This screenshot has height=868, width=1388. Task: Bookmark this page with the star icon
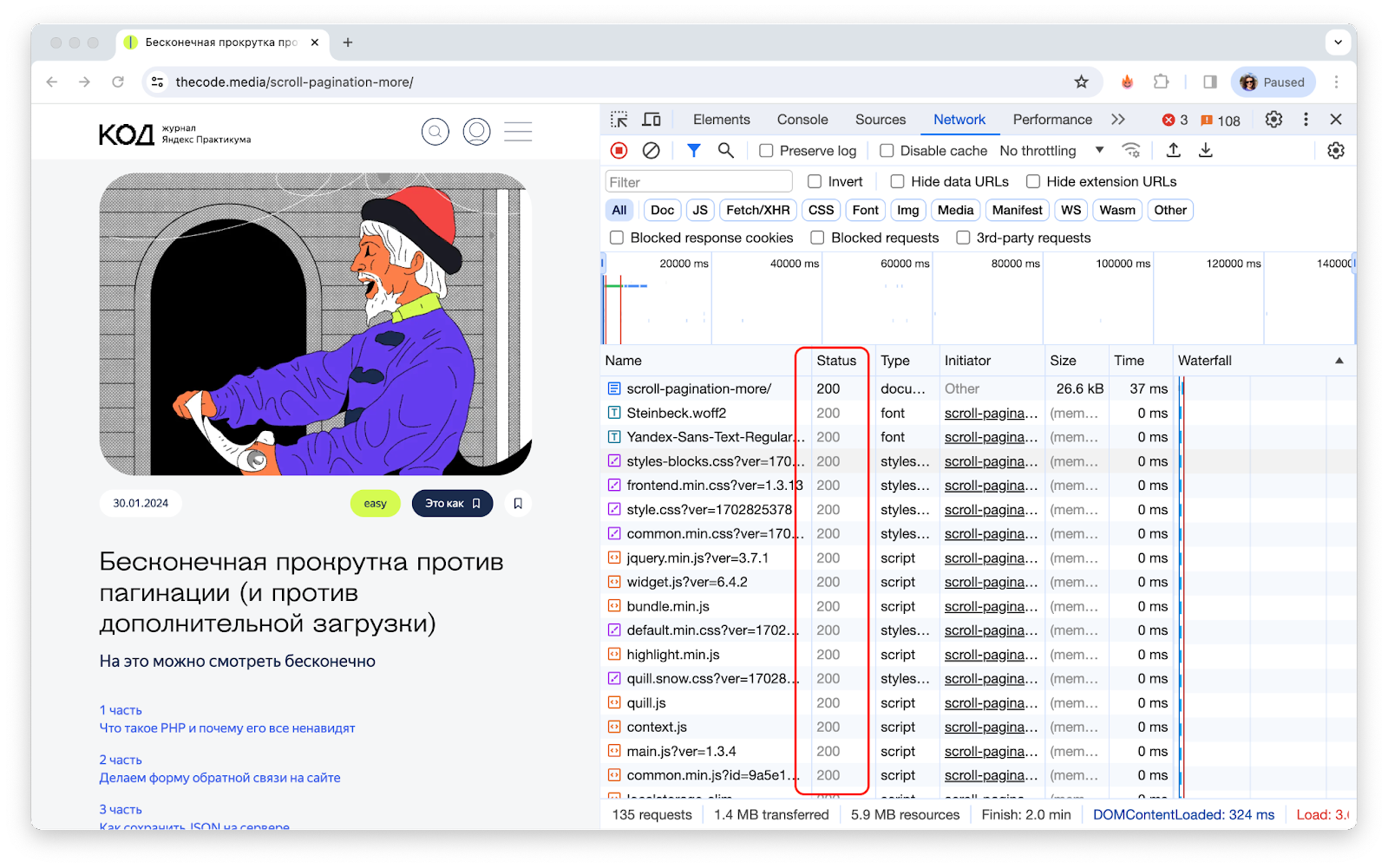[x=1081, y=82]
